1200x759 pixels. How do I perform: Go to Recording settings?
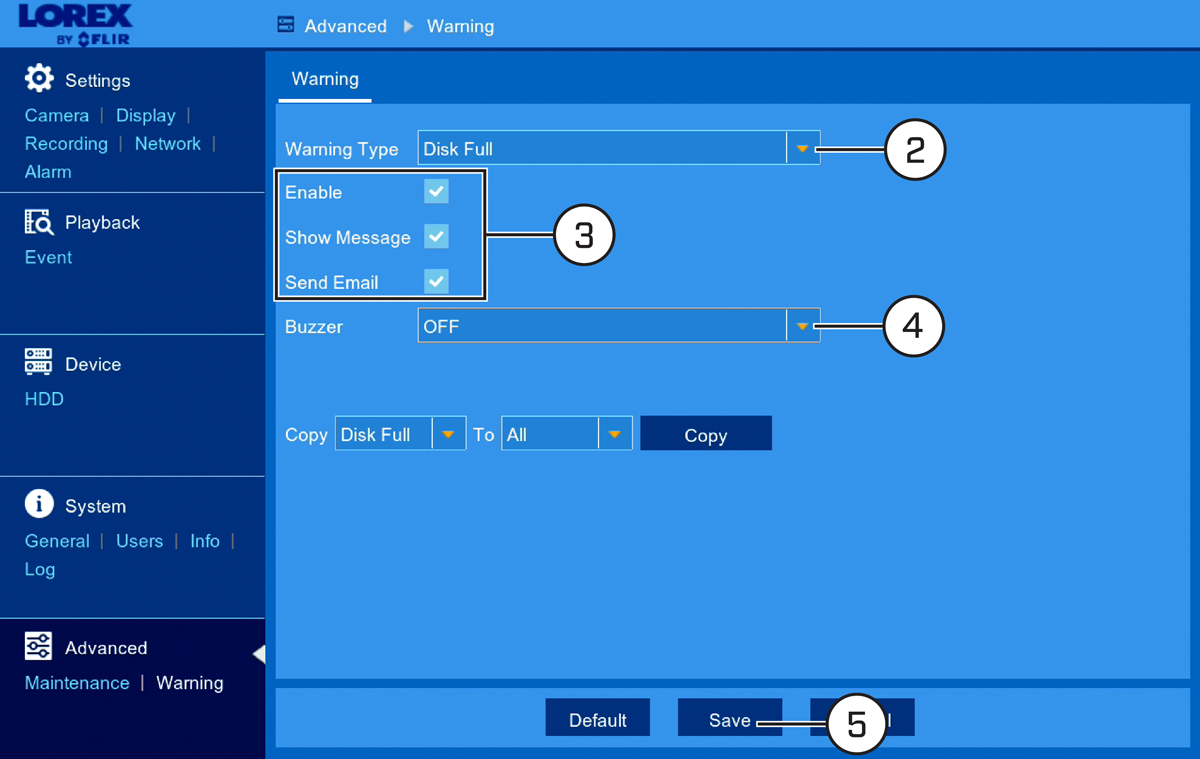point(66,143)
